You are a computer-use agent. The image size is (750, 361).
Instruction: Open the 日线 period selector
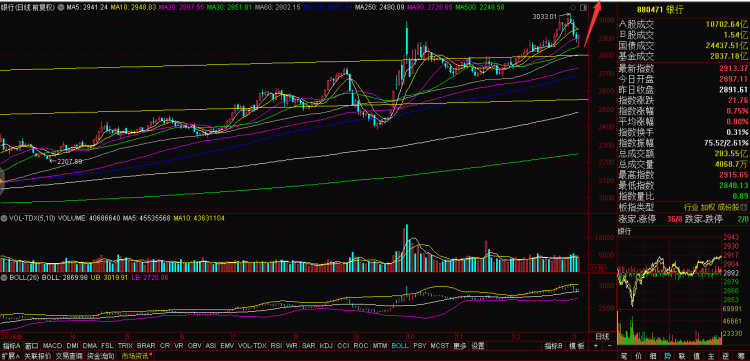(x=602, y=336)
